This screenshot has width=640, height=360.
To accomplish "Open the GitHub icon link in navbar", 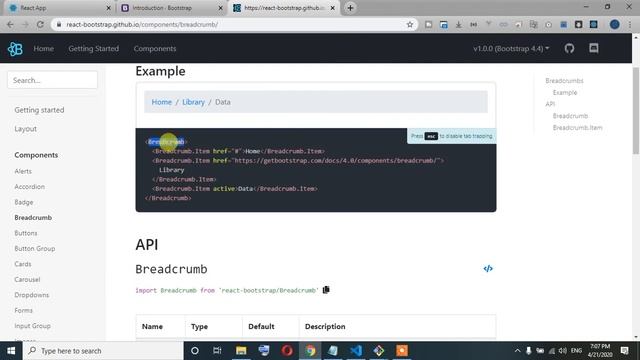I will point(569,49).
